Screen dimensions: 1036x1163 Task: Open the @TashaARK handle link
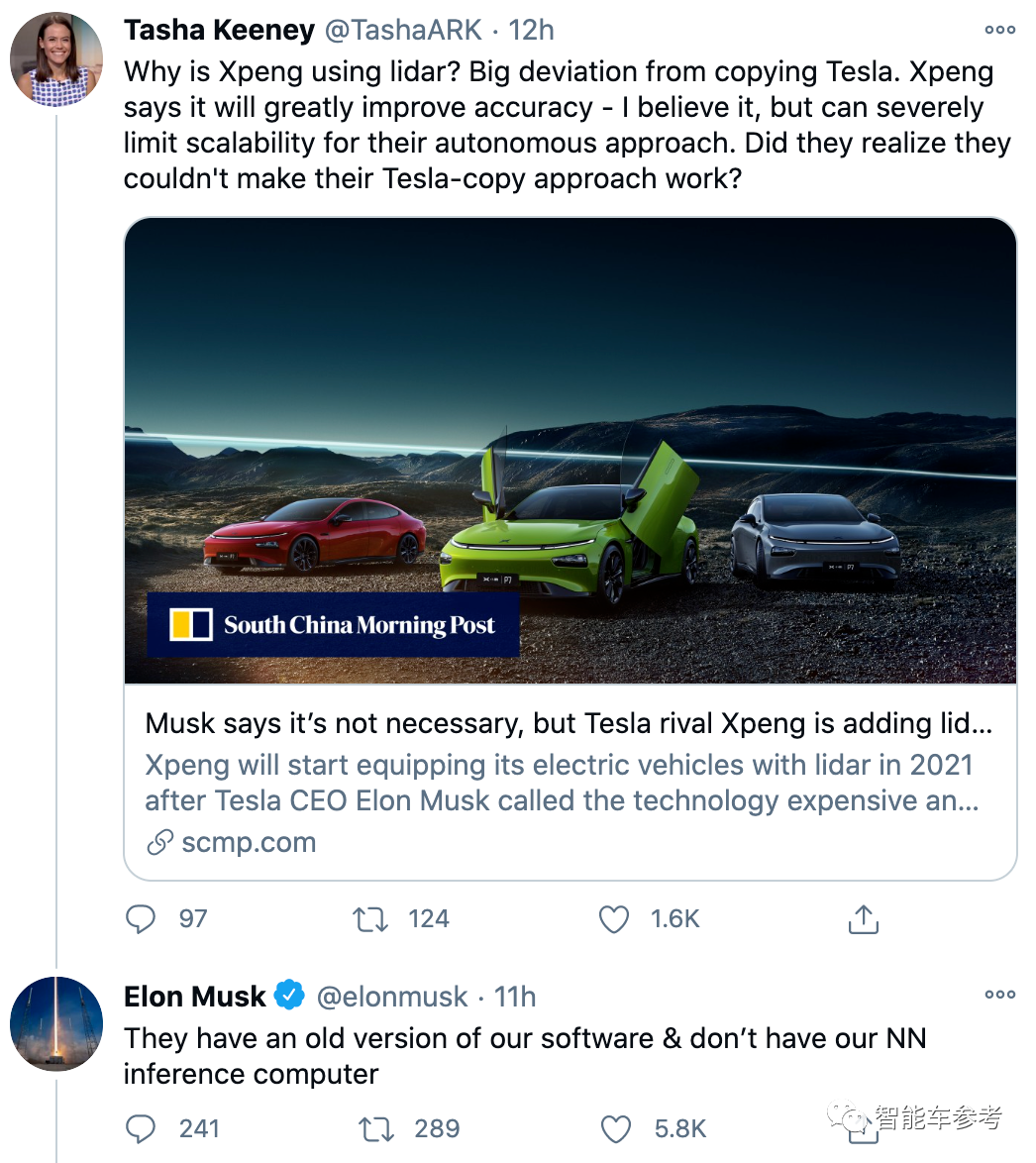coord(404,30)
